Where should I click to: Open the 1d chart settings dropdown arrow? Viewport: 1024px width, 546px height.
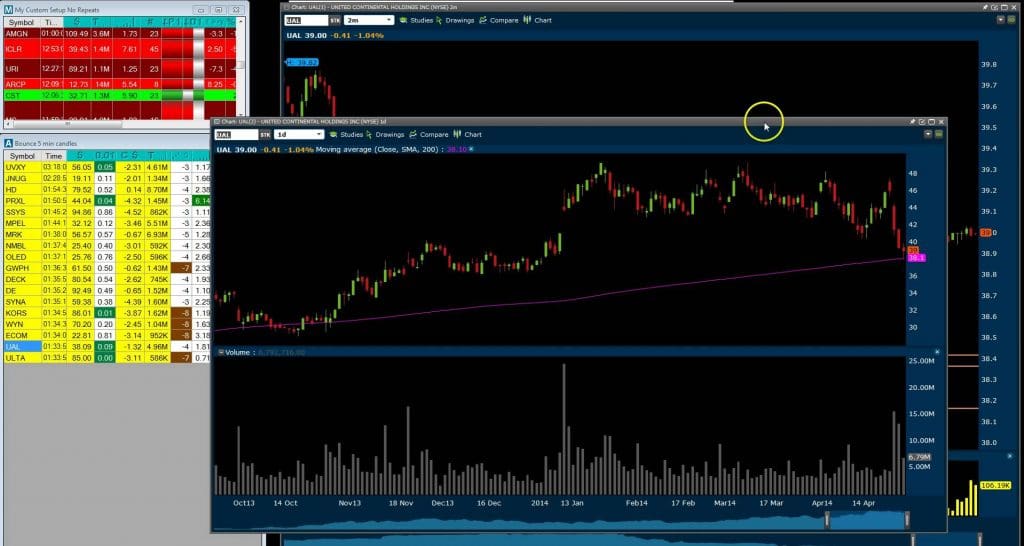927,135
